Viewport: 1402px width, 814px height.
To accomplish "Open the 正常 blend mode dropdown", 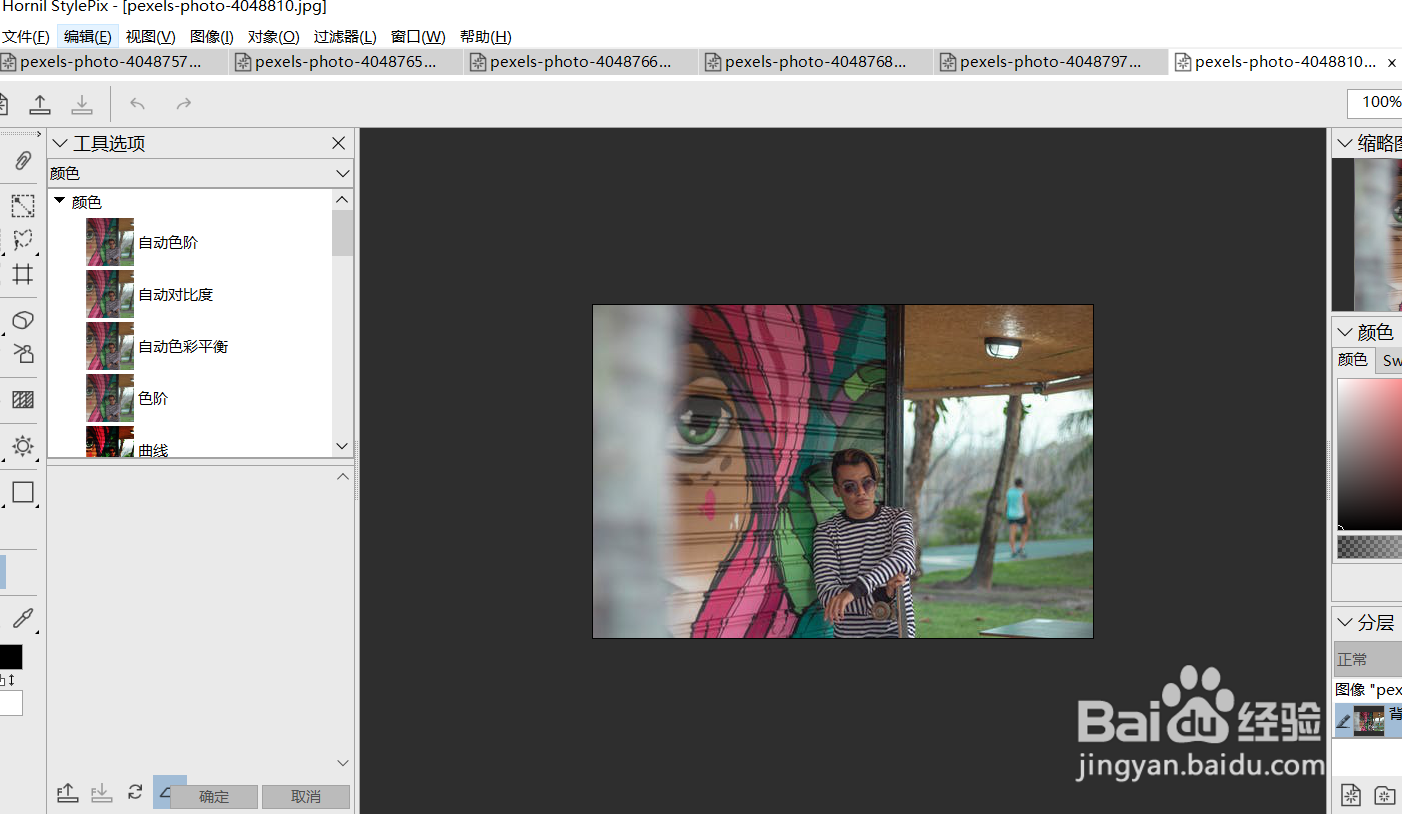I will pos(1368,659).
